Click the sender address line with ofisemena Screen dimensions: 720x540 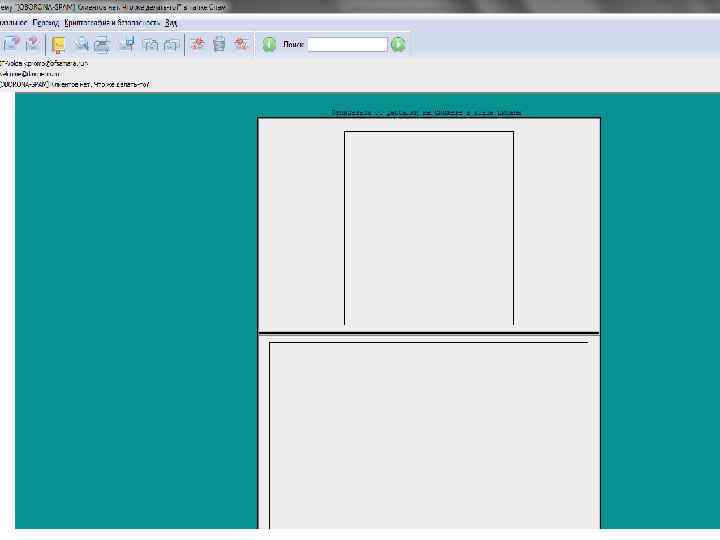[44, 63]
